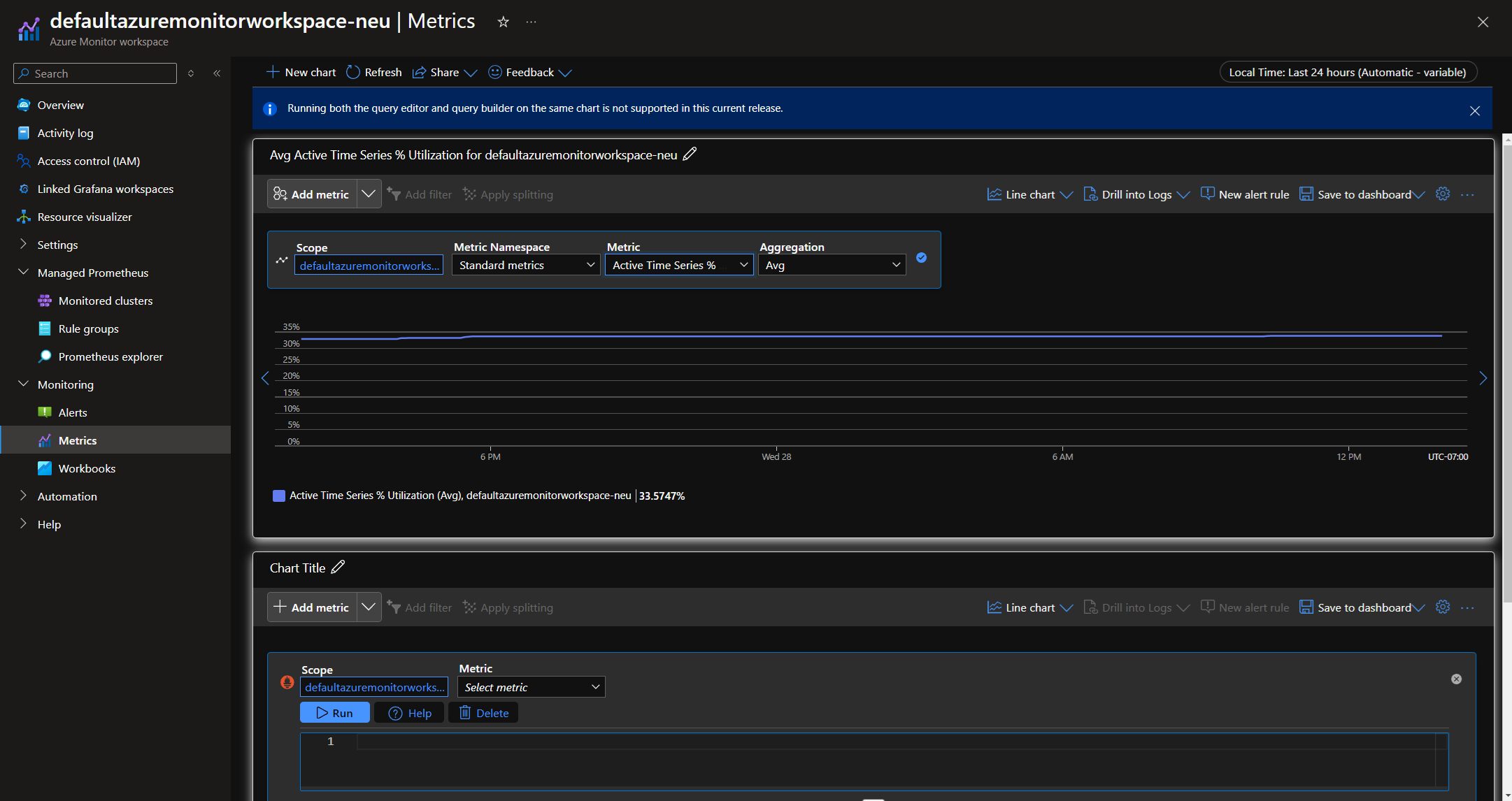Open Prometheus explorer from sidebar
The width and height of the screenshot is (1512, 801).
110,356
